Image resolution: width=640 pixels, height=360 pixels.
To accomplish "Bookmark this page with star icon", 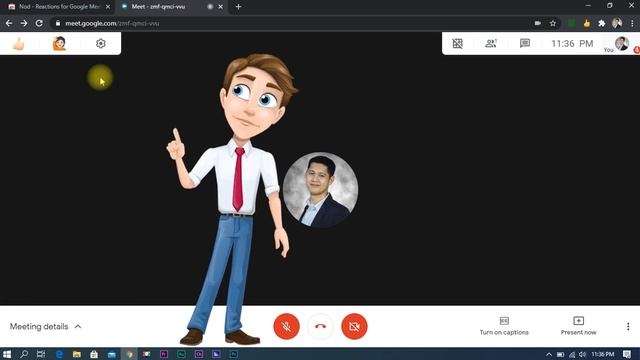I will point(553,23).
